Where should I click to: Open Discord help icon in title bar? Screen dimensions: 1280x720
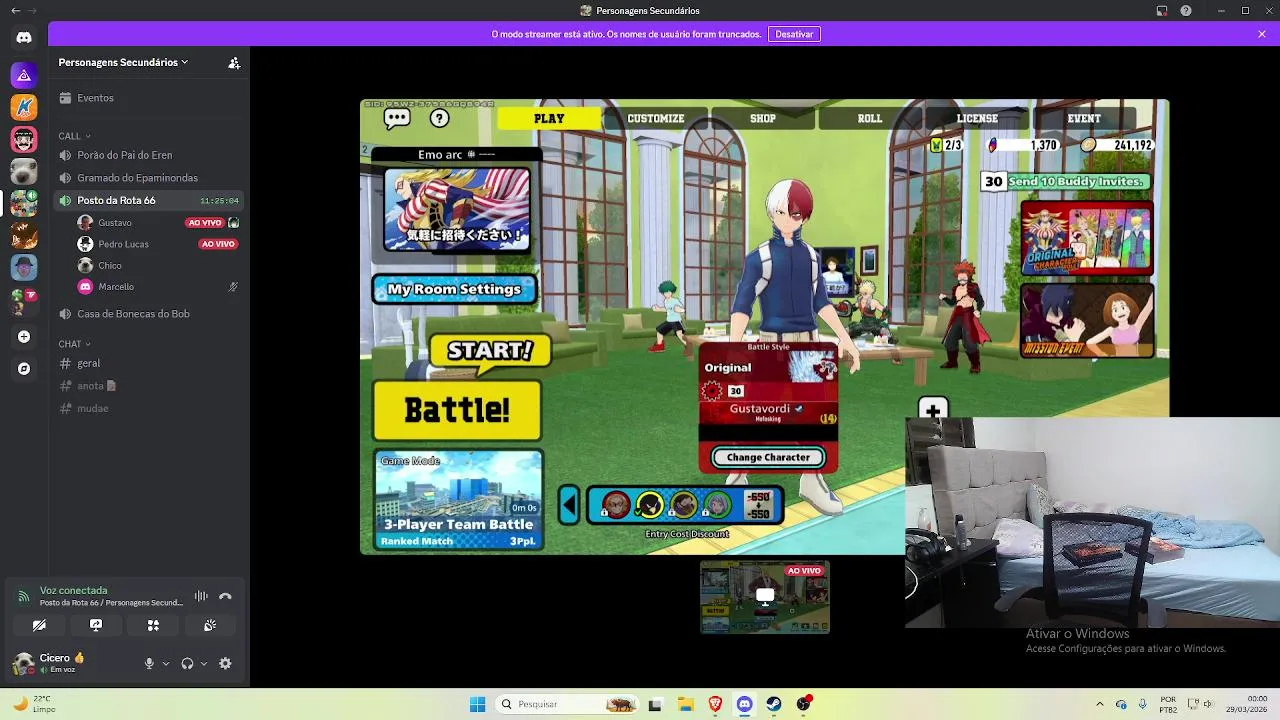(x=1186, y=11)
